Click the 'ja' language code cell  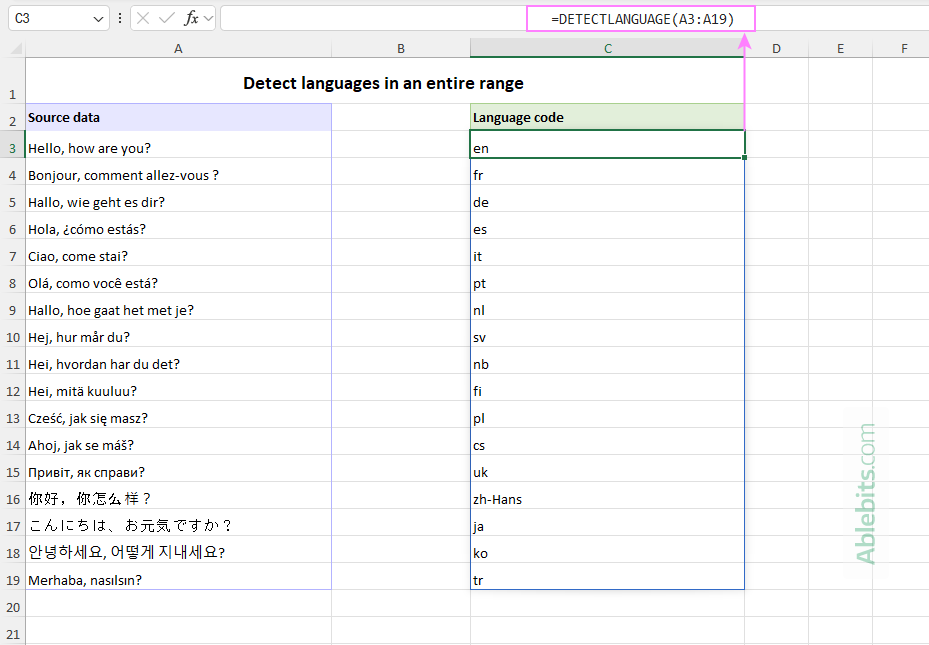pos(607,522)
